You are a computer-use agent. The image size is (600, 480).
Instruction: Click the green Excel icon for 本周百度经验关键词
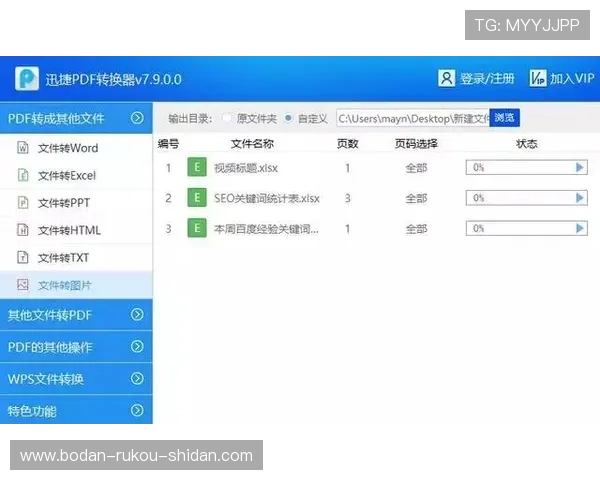pyautogui.click(x=197, y=228)
